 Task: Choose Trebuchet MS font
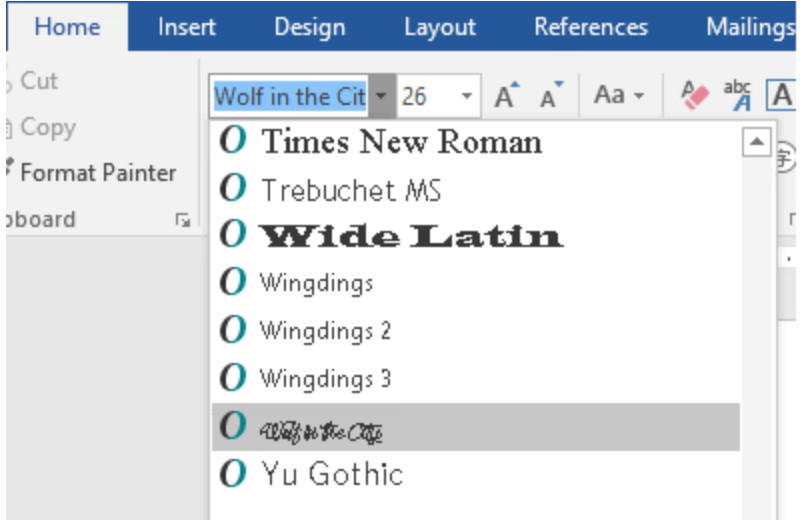[x=476, y=189]
